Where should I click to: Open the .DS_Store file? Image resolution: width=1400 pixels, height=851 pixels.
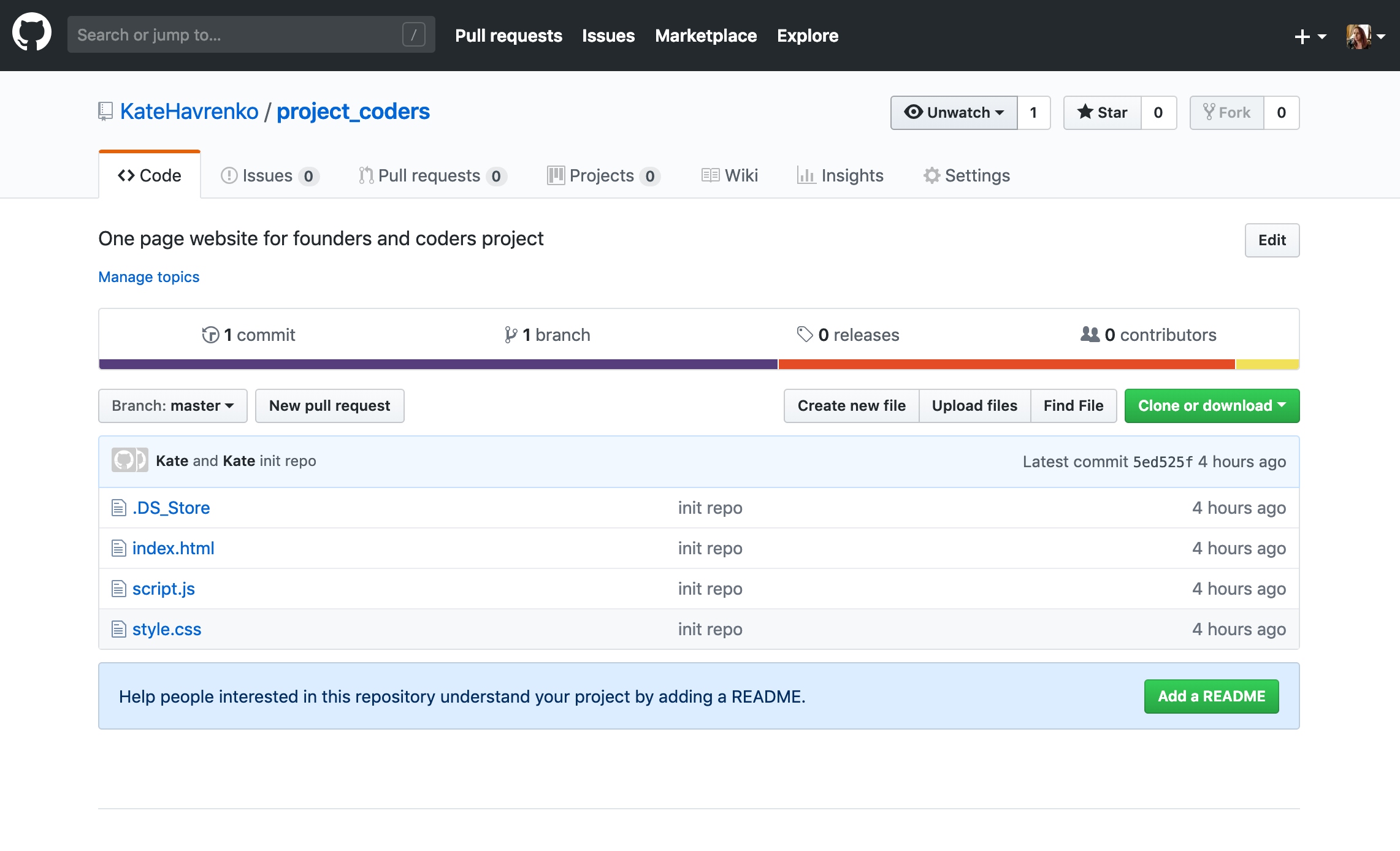coord(171,508)
